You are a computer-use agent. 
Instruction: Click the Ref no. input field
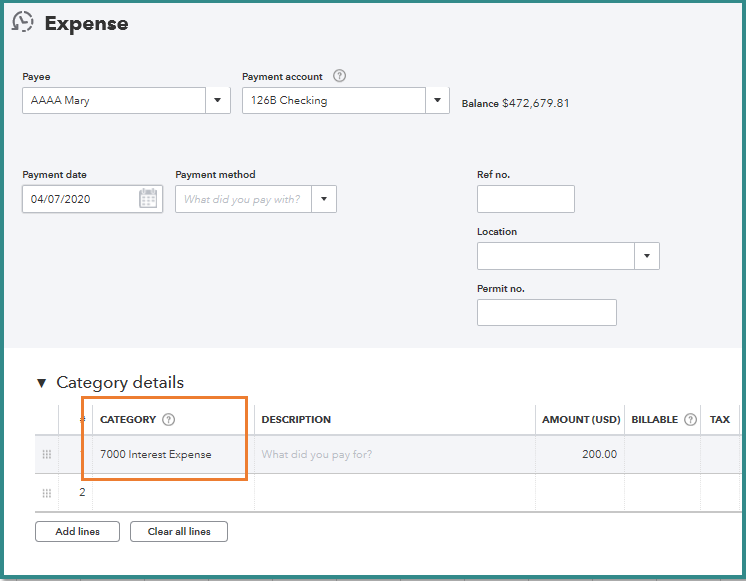pyautogui.click(x=525, y=199)
